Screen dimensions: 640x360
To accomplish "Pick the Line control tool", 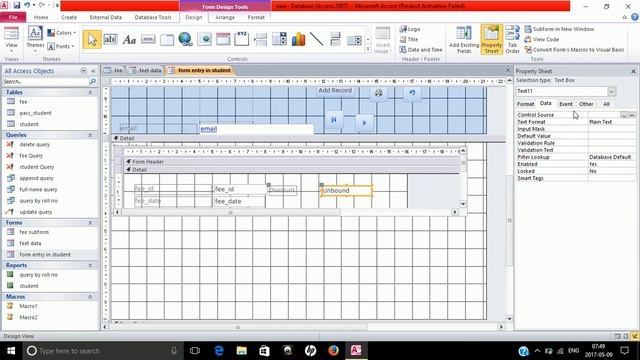I will pos(317,39).
